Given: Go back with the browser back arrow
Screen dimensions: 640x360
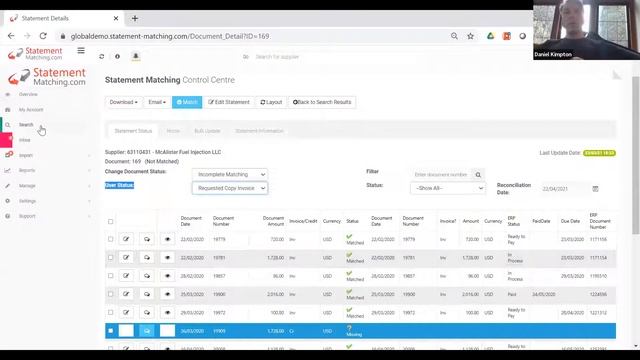Looking at the screenshot, I should [11, 36].
